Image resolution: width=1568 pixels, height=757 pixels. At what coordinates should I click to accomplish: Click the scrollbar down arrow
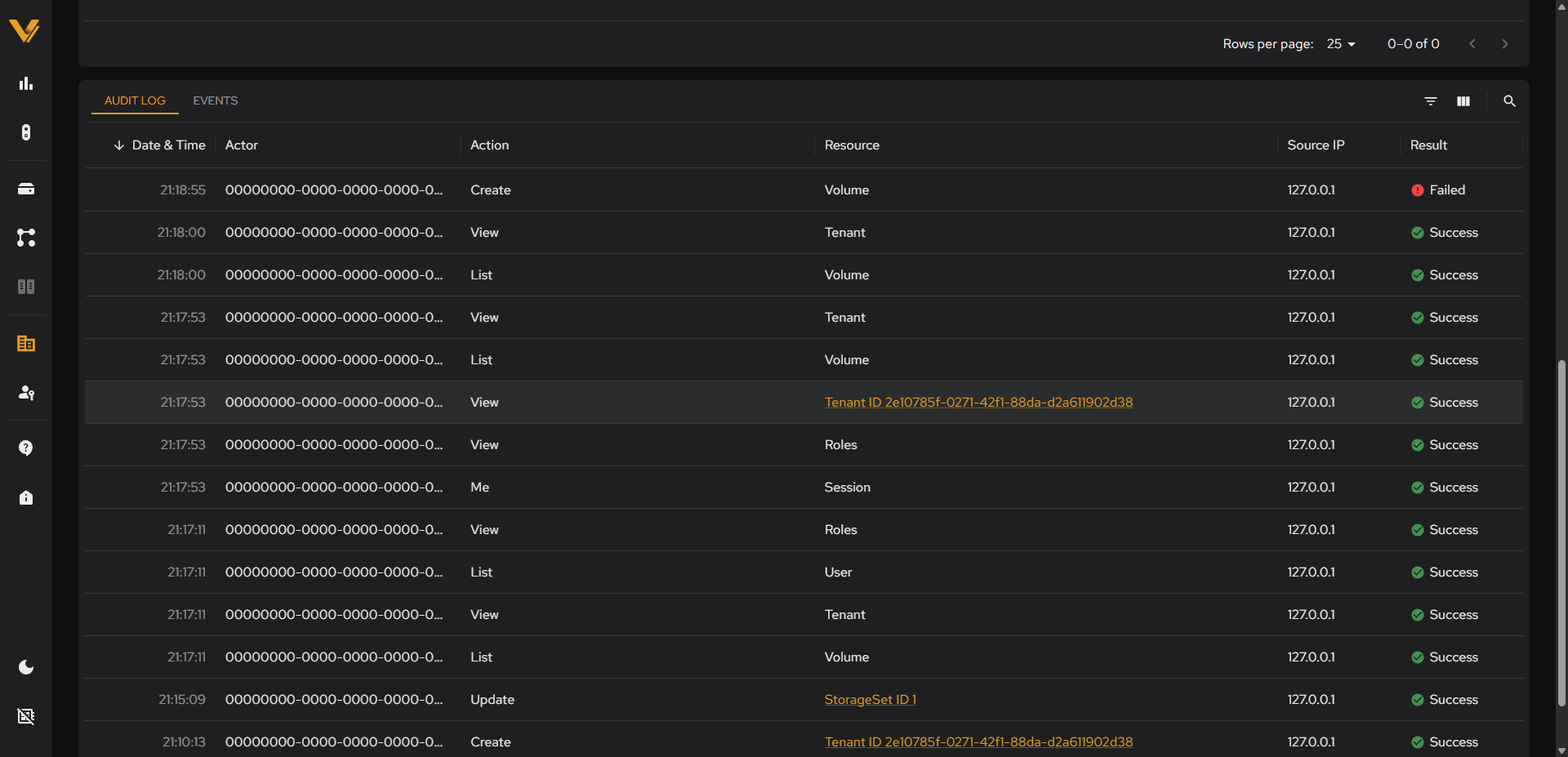tap(1561, 750)
